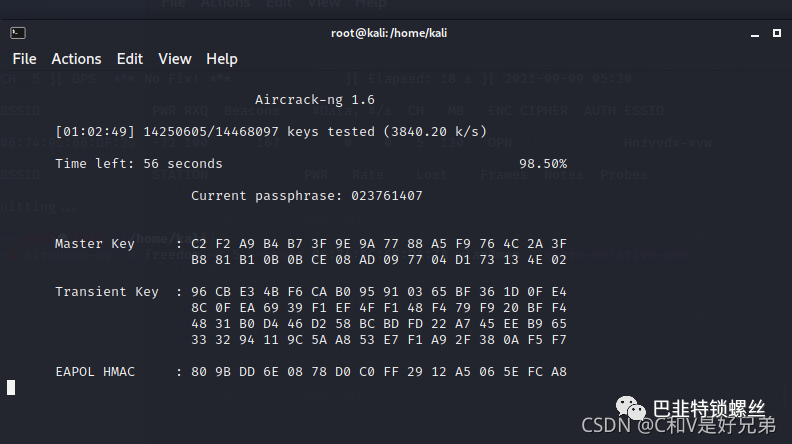Click the 98.50% progress percentage
Screen dimensions: 792x444
click(543, 164)
